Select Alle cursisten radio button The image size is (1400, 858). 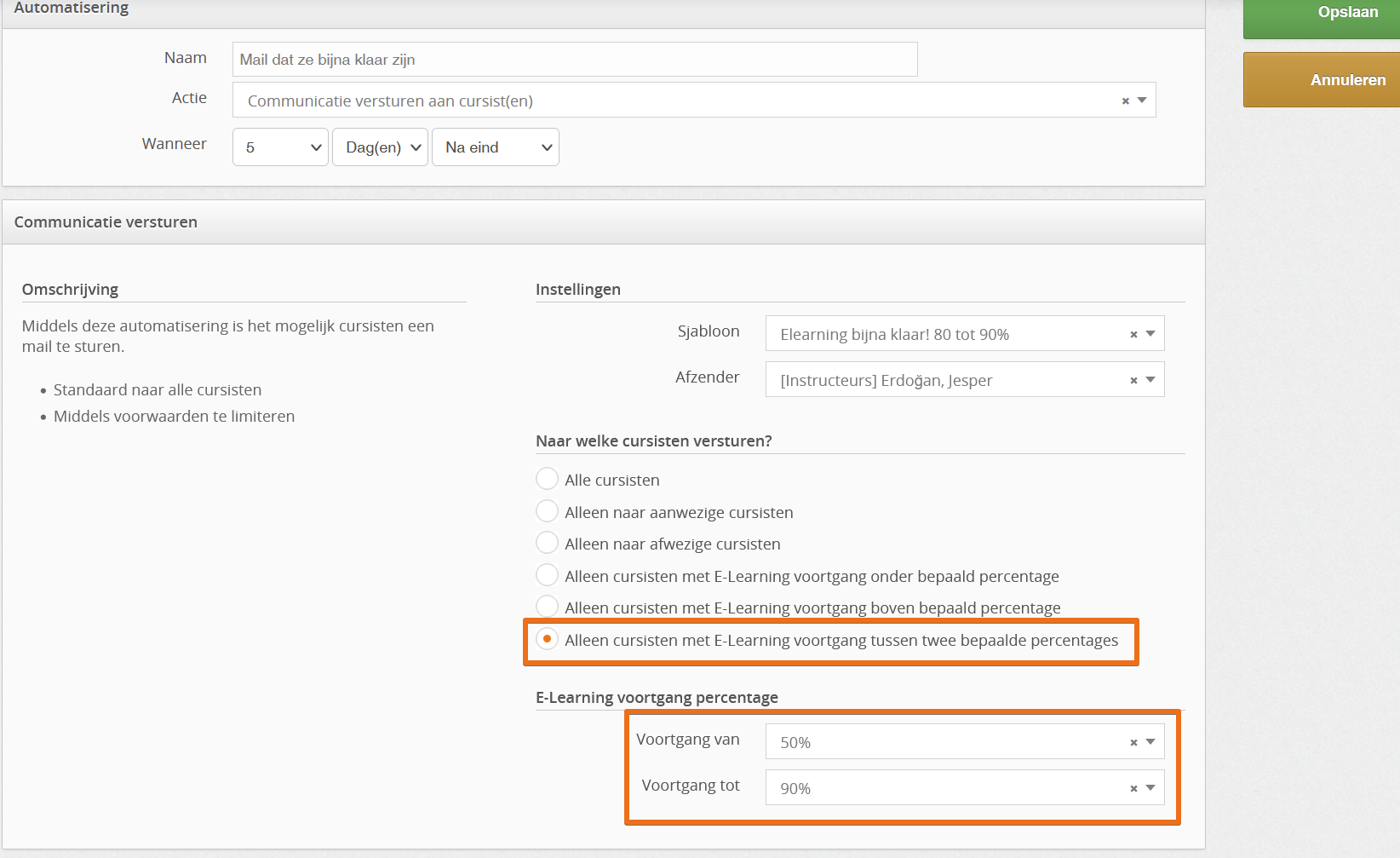[x=547, y=479]
